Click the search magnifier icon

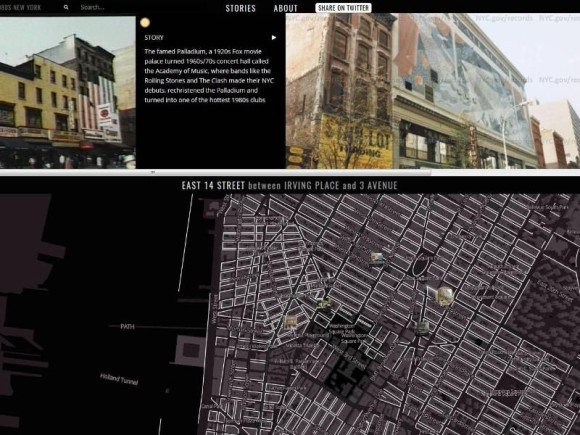coord(66,7)
